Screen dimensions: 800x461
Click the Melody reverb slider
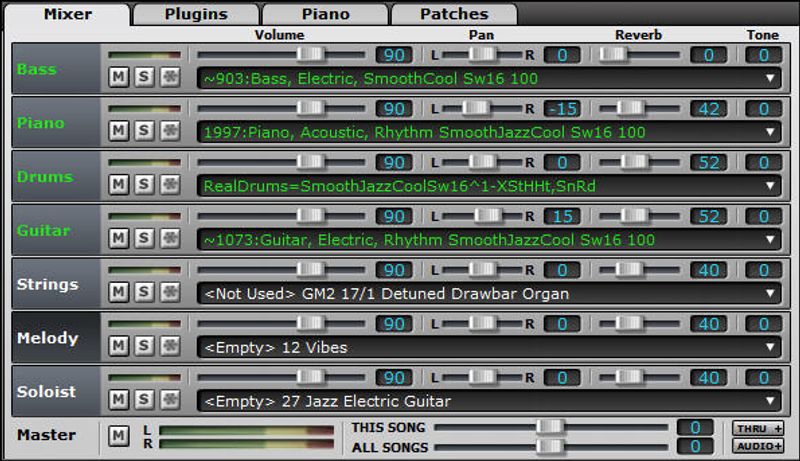639,323
